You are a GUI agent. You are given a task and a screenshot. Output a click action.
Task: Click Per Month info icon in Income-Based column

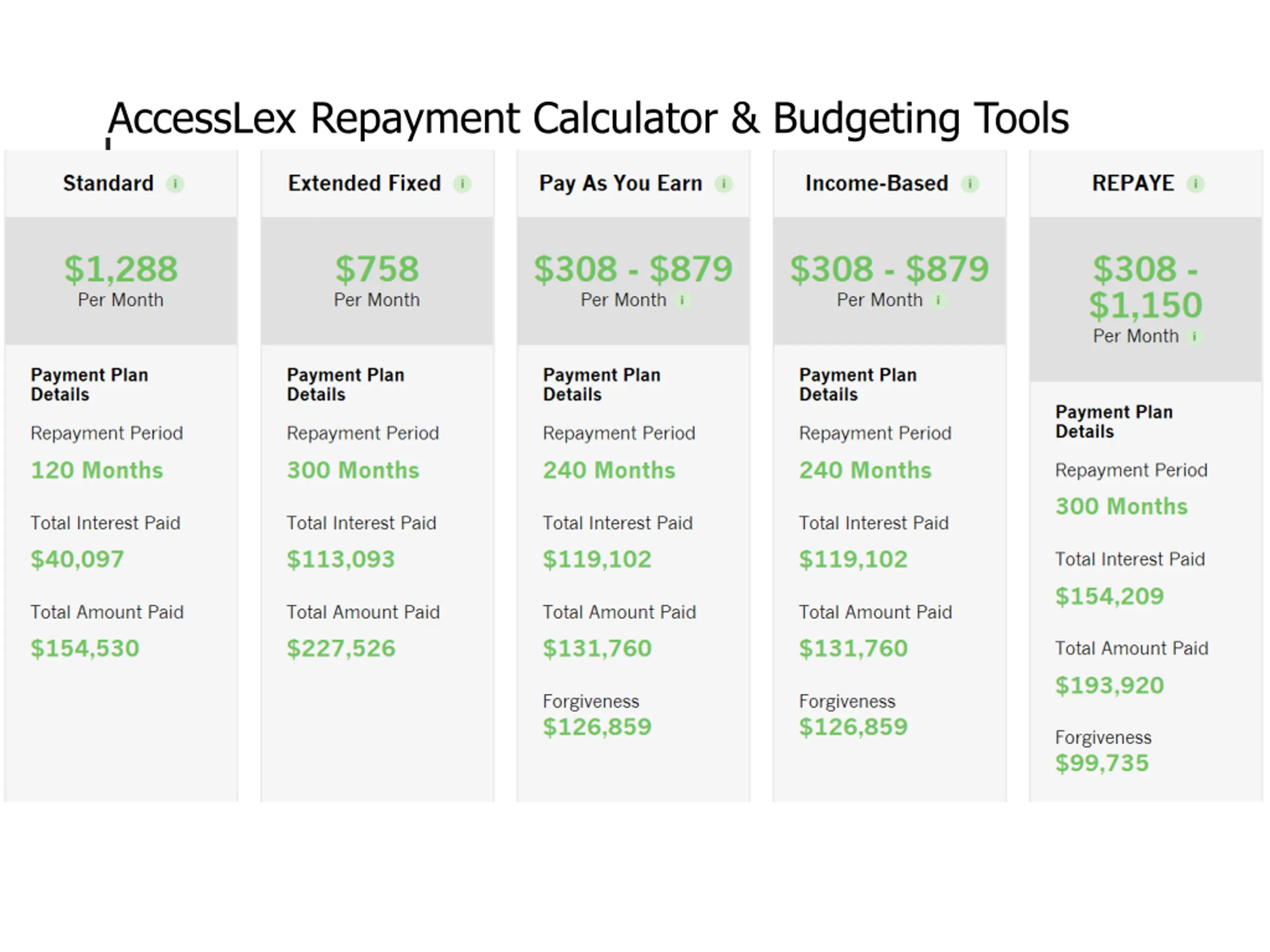[x=938, y=300]
